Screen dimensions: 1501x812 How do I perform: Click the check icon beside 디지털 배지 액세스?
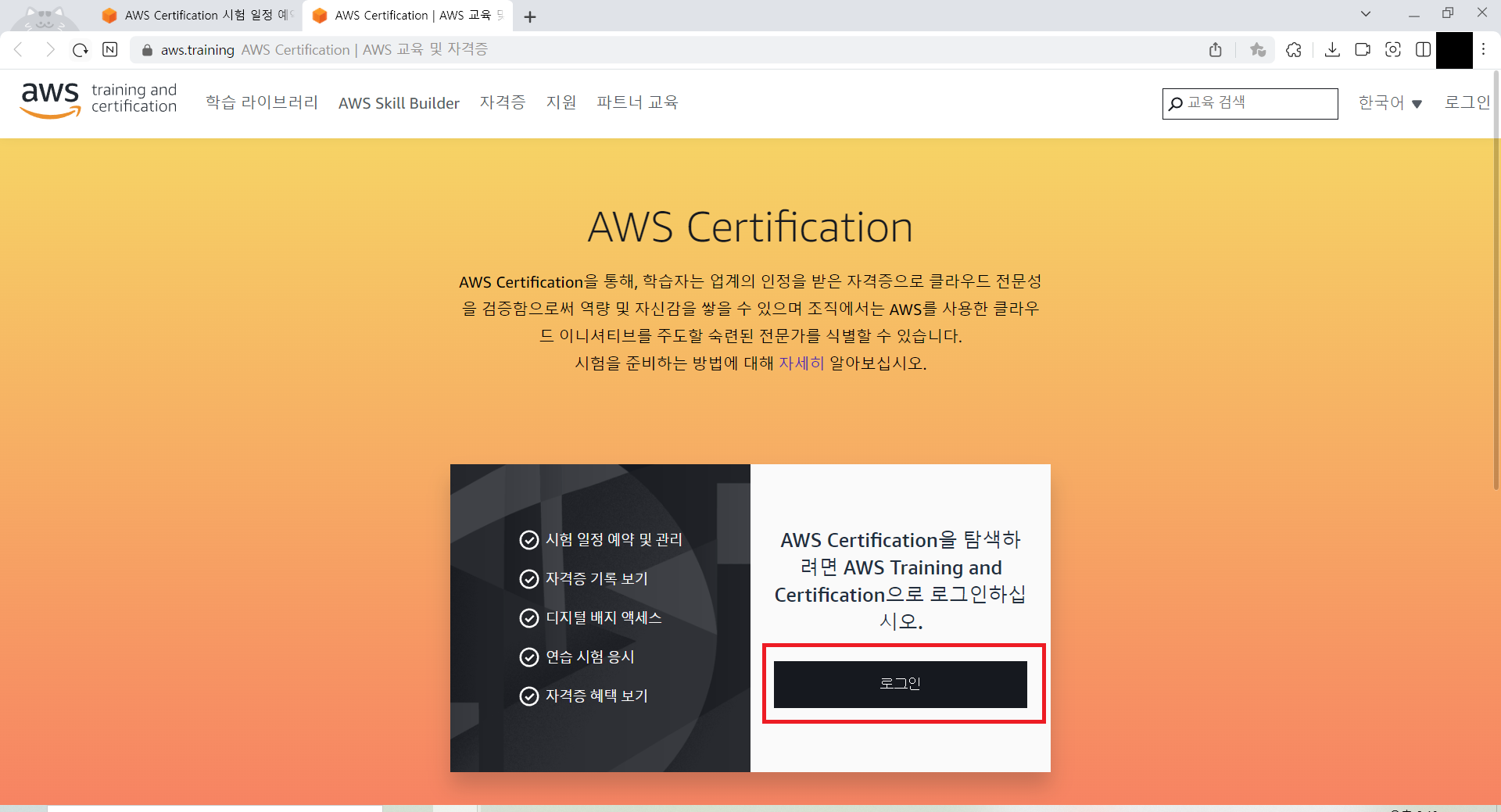[529, 618]
